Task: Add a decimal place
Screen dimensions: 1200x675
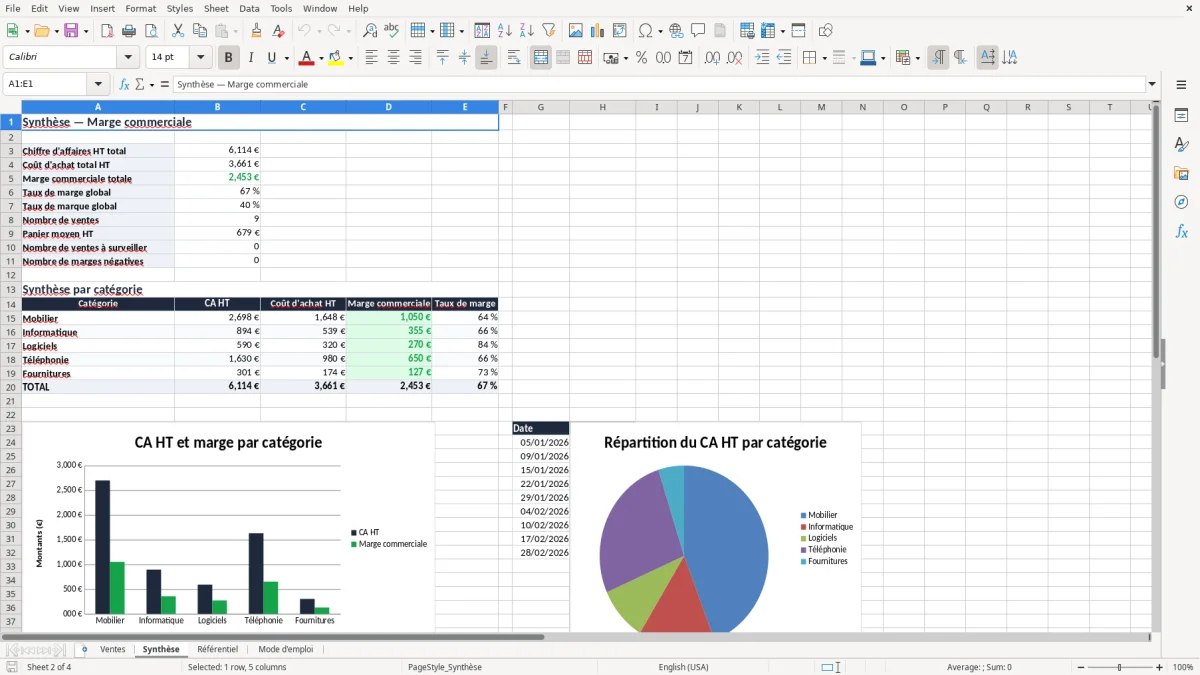Action: [x=712, y=58]
